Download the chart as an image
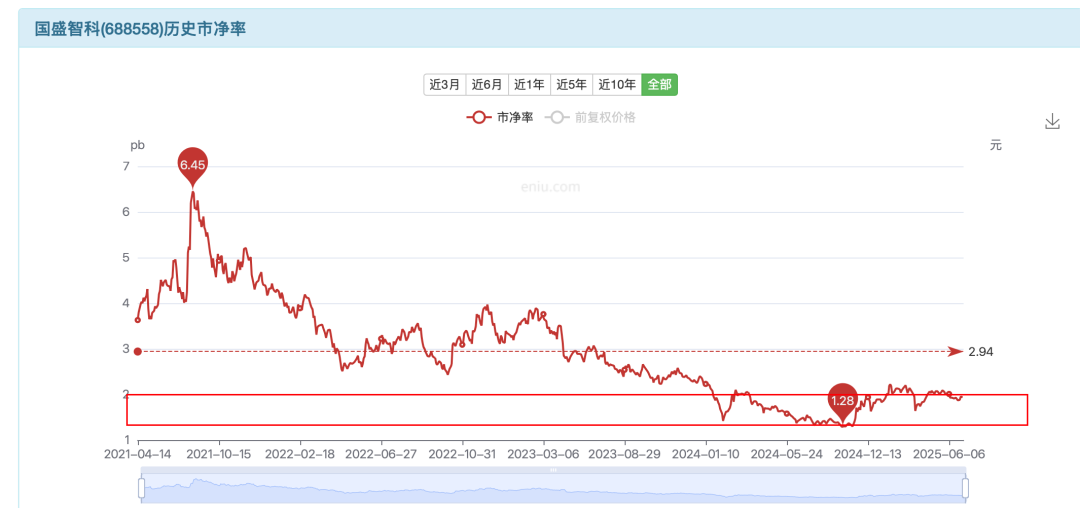The height and width of the screenshot is (508, 1080). pyautogui.click(x=1052, y=122)
